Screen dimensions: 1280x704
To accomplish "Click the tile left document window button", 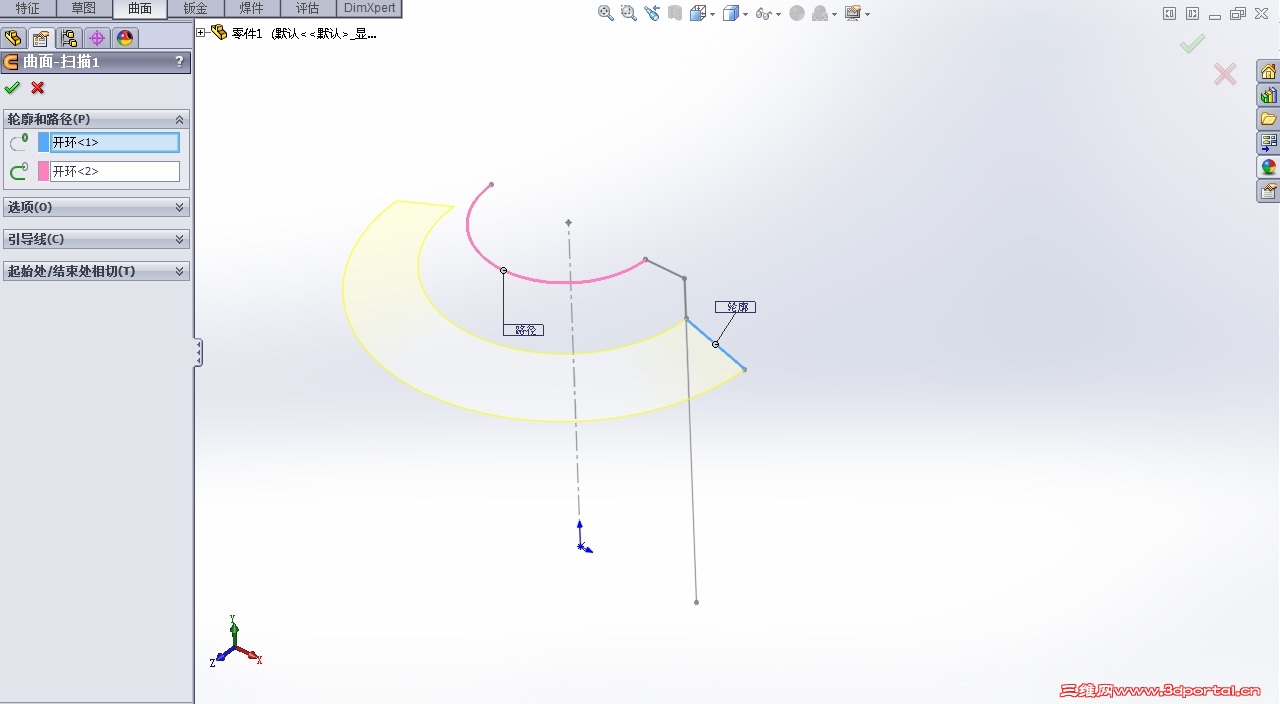I will (1169, 14).
